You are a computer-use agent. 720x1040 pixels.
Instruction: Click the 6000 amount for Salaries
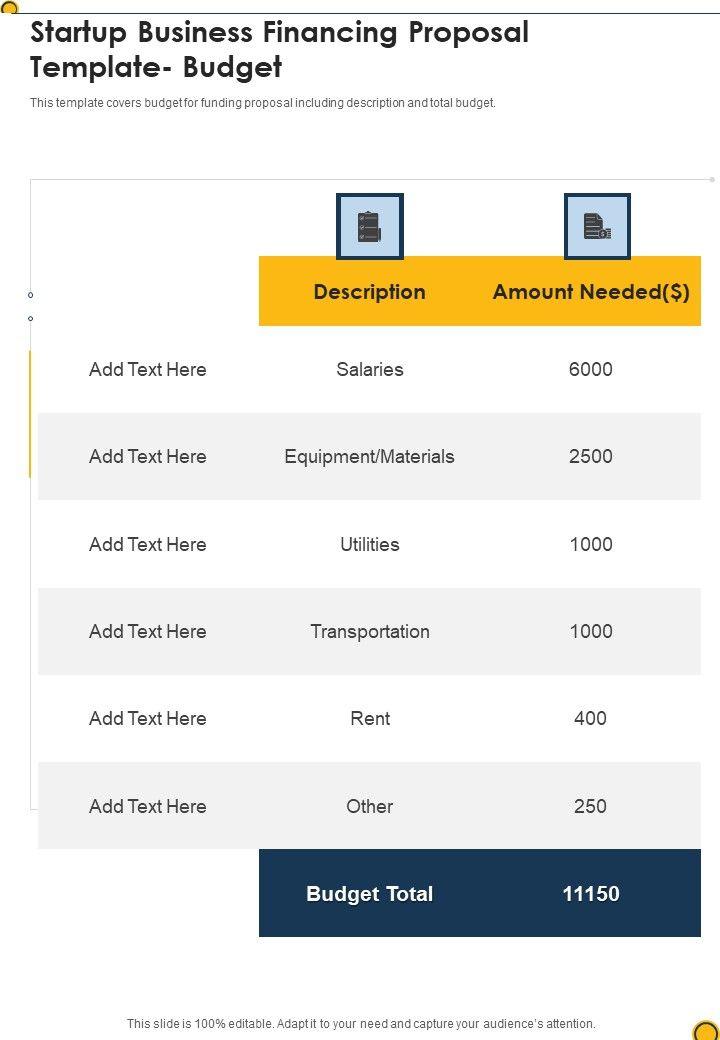click(x=590, y=369)
